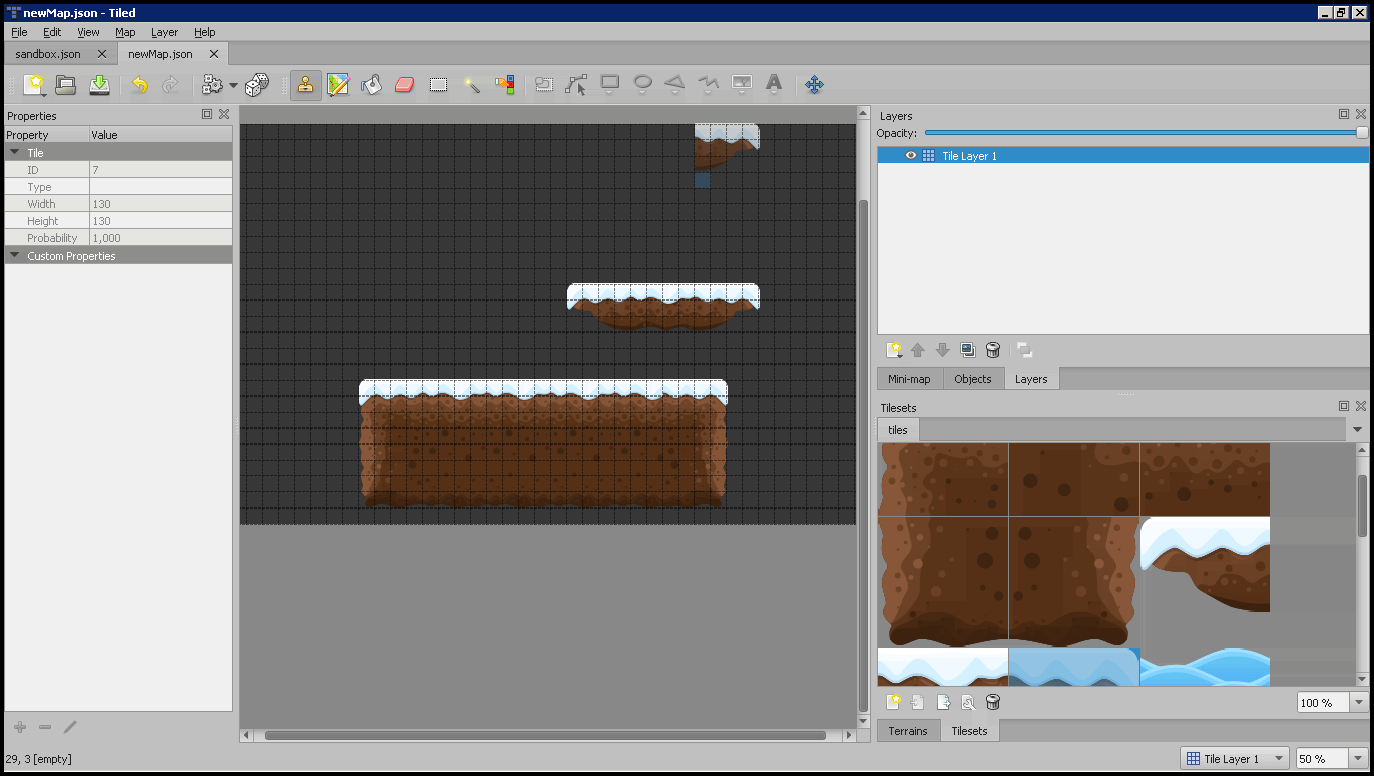
Task: Open the tileset list dropdown arrow
Action: click(x=1357, y=430)
